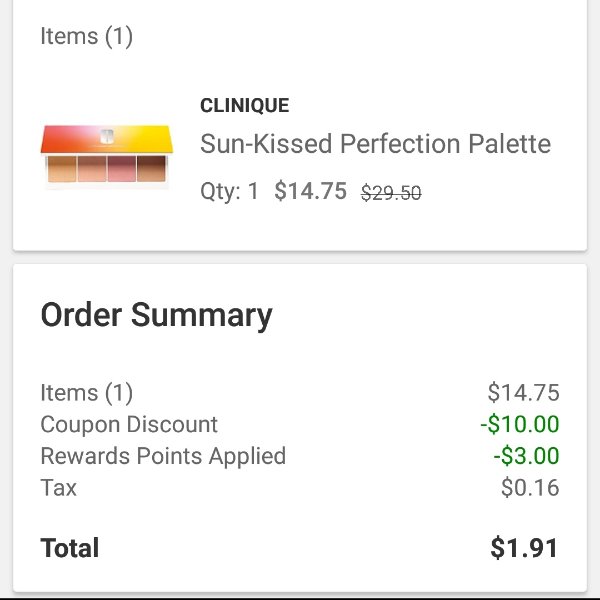Image resolution: width=600 pixels, height=600 pixels.
Task: Select the Order Summary heading
Action: coord(157,315)
